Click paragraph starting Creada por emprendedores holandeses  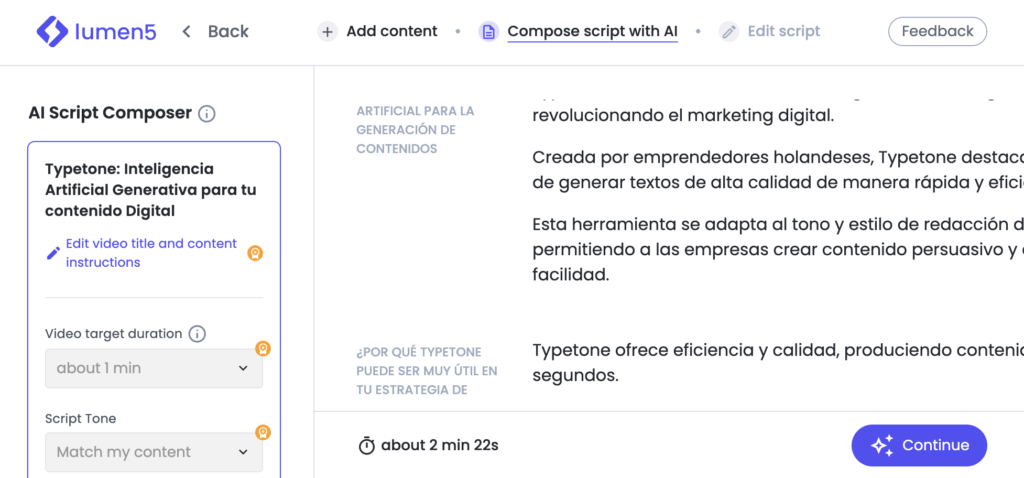pyautogui.click(x=778, y=171)
